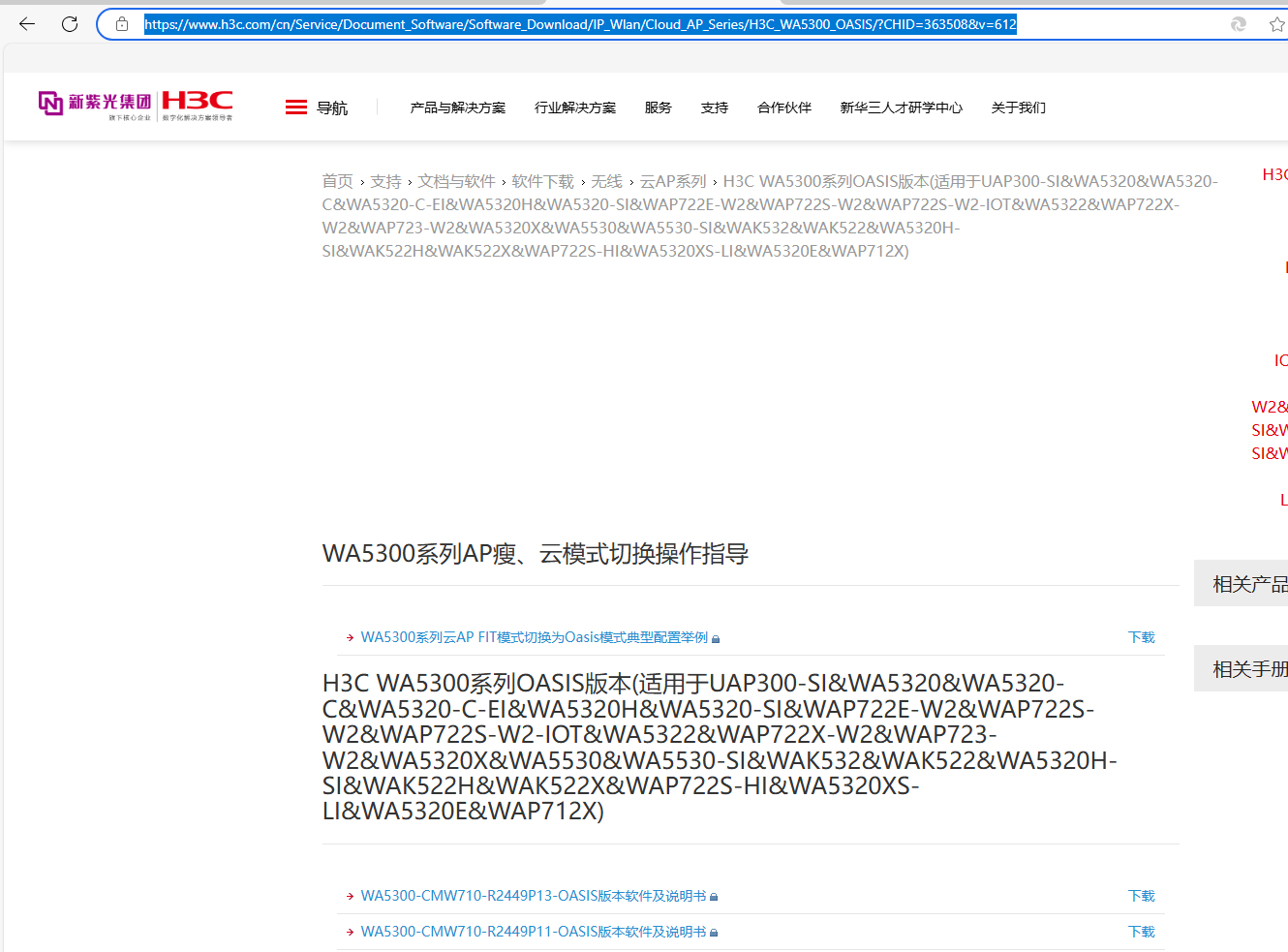Click 下载 in the R2449P11 row

(x=1142, y=932)
